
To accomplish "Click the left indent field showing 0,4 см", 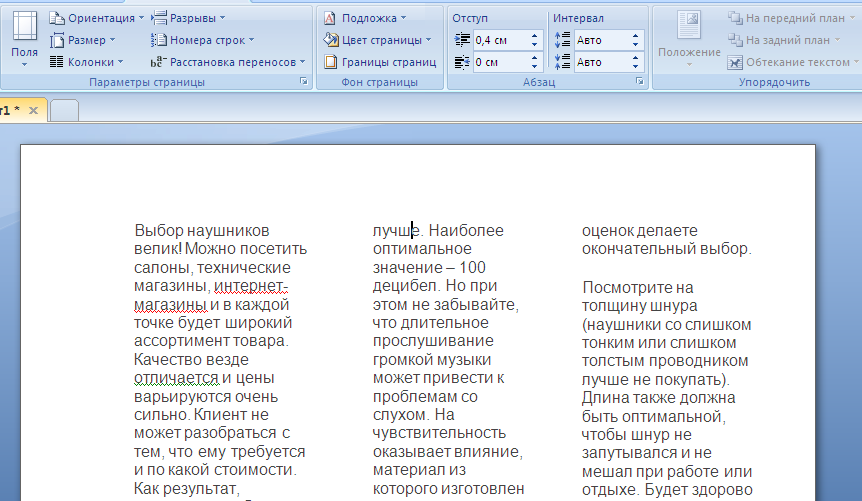I will click(x=500, y=40).
